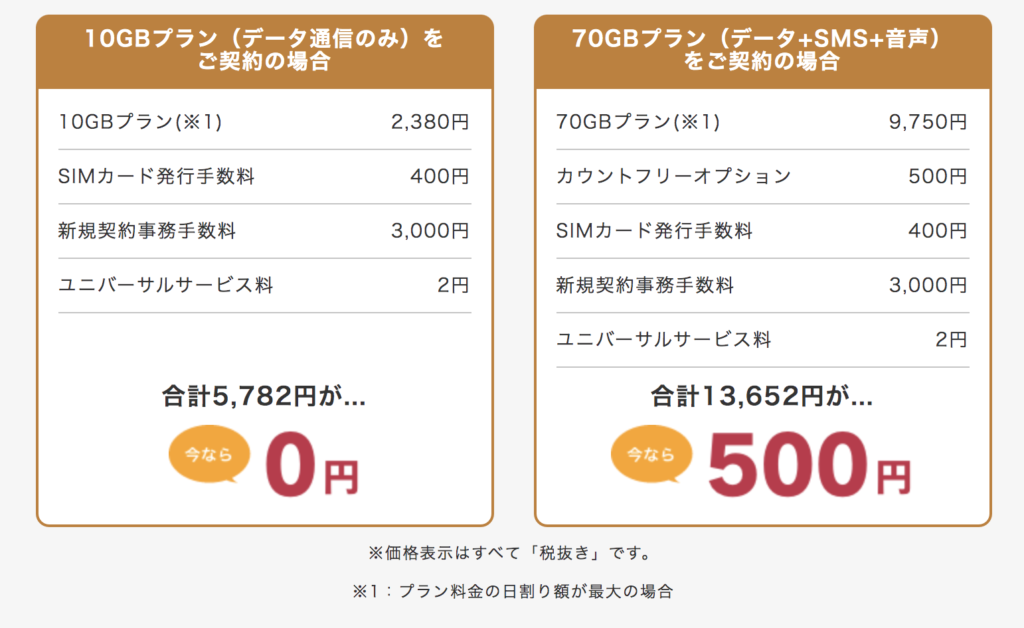Viewport: 1024px width, 628px height.
Task: Click the large red 0円 price
Action: pos(312,464)
